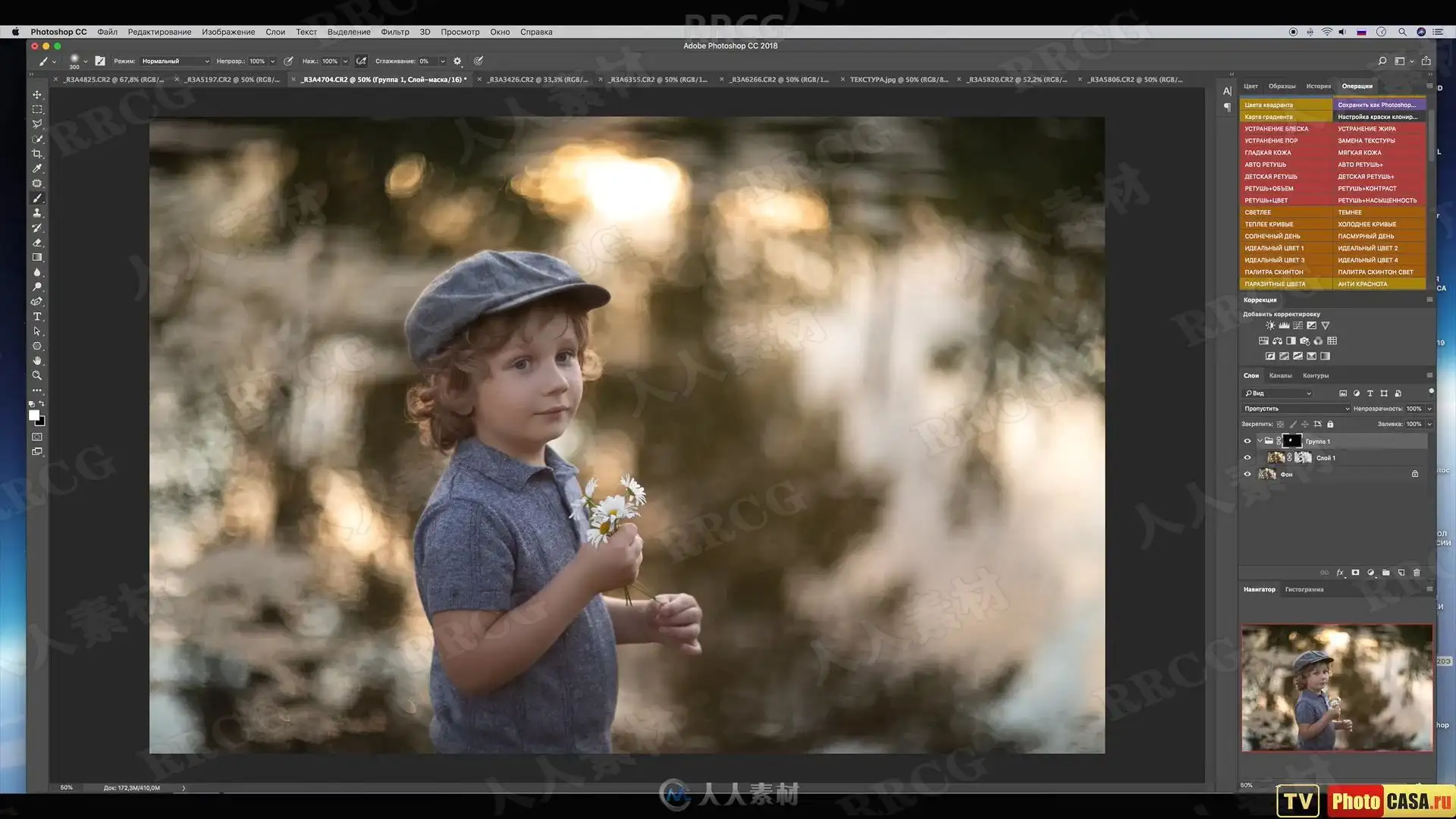Image resolution: width=1456 pixels, height=819 pixels.
Task: Open the Режим blend mode dropdown
Action: [175, 61]
